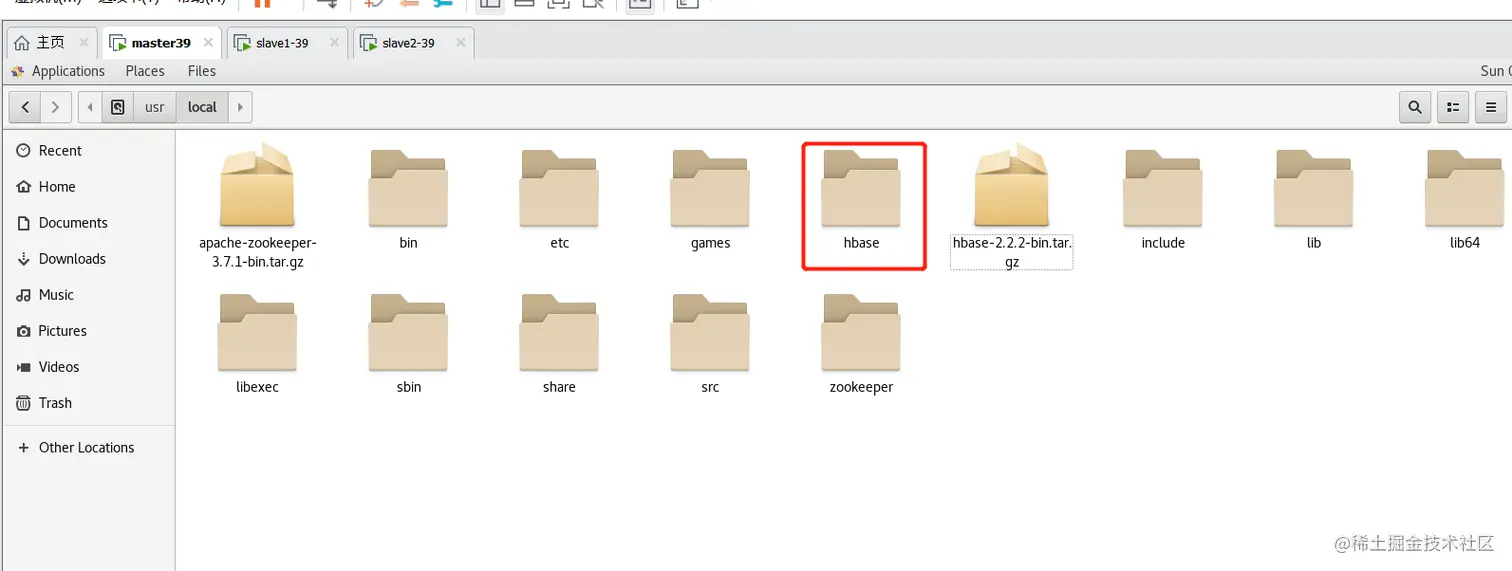
Task: Open Recent in the sidebar
Action: tap(88, 151)
